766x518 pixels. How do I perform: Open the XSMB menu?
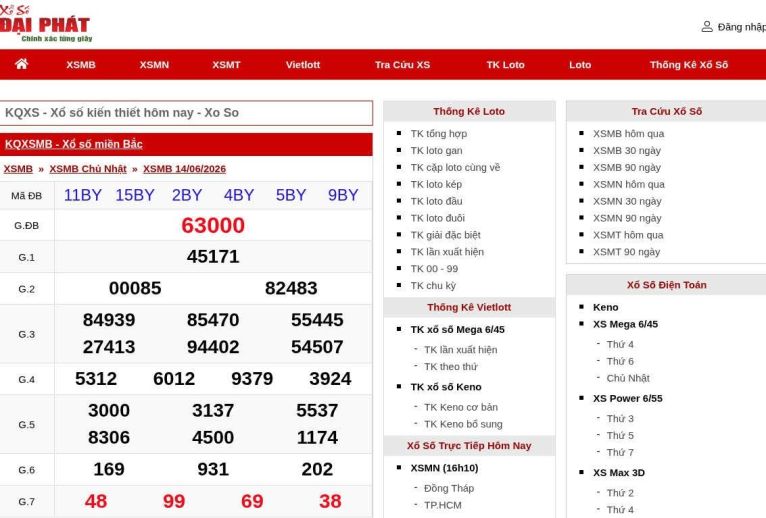81,65
